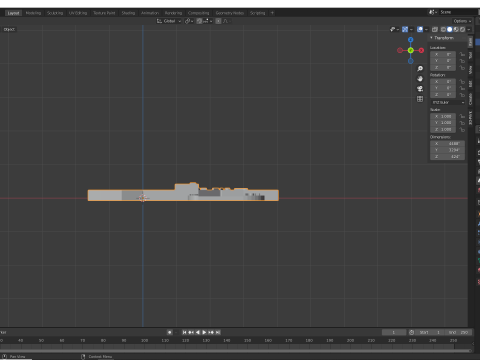Image resolution: width=480 pixels, height=360 pixels.
Task: Open the Global transform orientation dropdown
Action: 169,21
